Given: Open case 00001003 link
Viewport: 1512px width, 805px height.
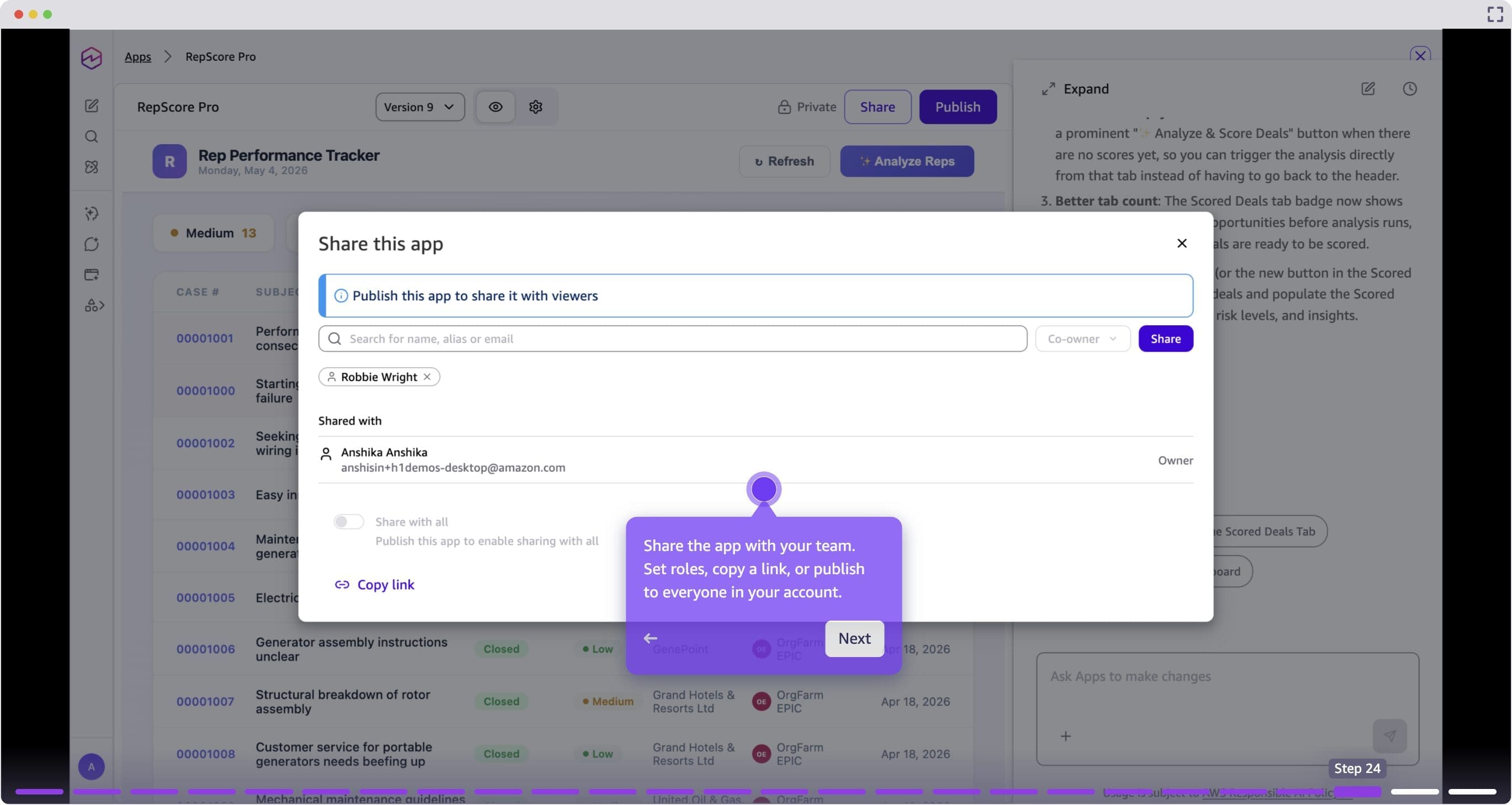Looking at the screenshot, I should (x=205, y=495).
